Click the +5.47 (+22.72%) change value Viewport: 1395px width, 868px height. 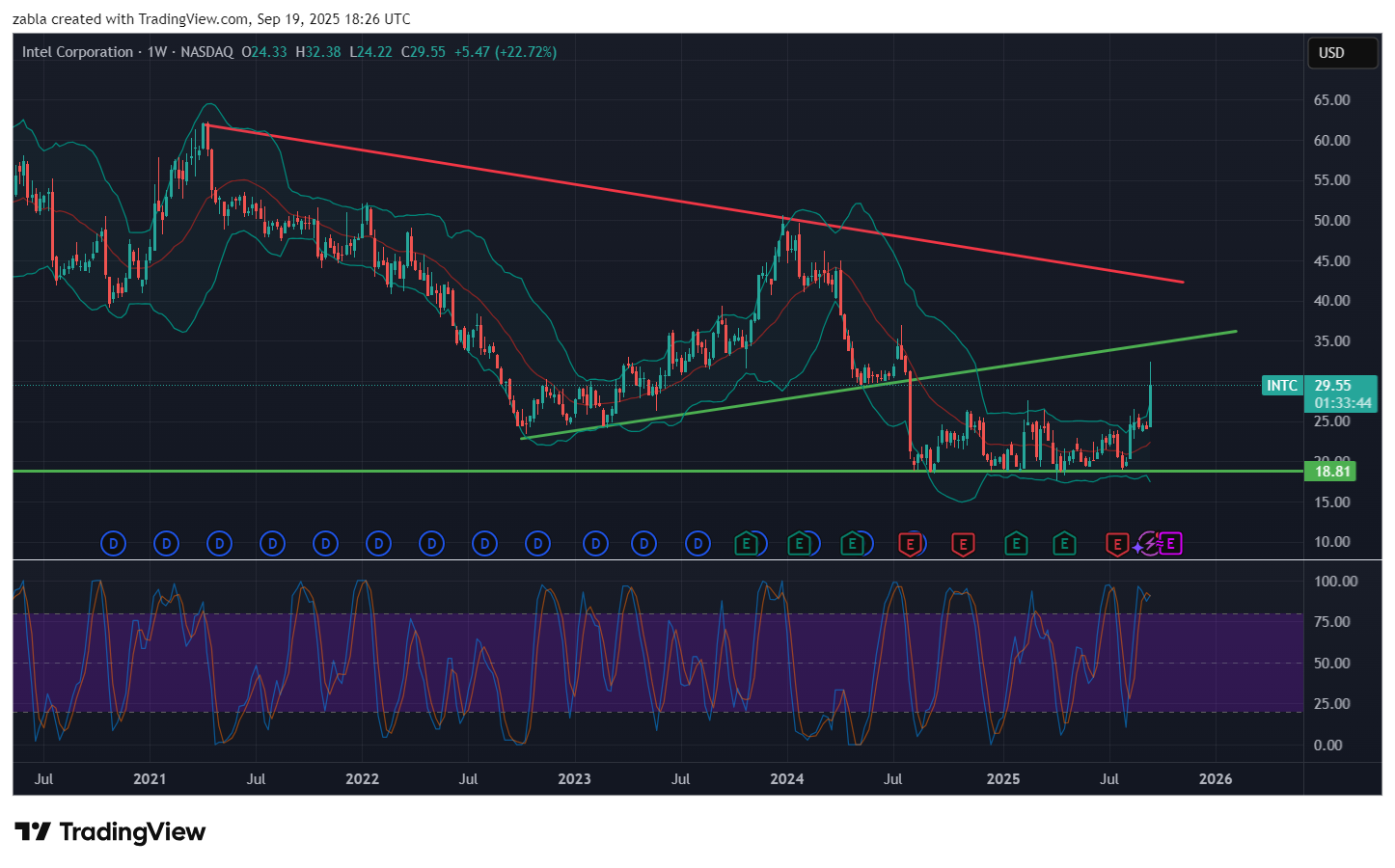(505, 52)
